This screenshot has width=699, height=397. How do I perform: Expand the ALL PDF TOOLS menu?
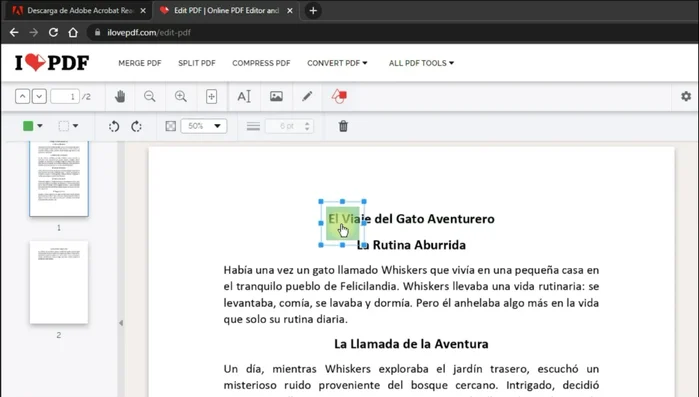coord(421,63)
